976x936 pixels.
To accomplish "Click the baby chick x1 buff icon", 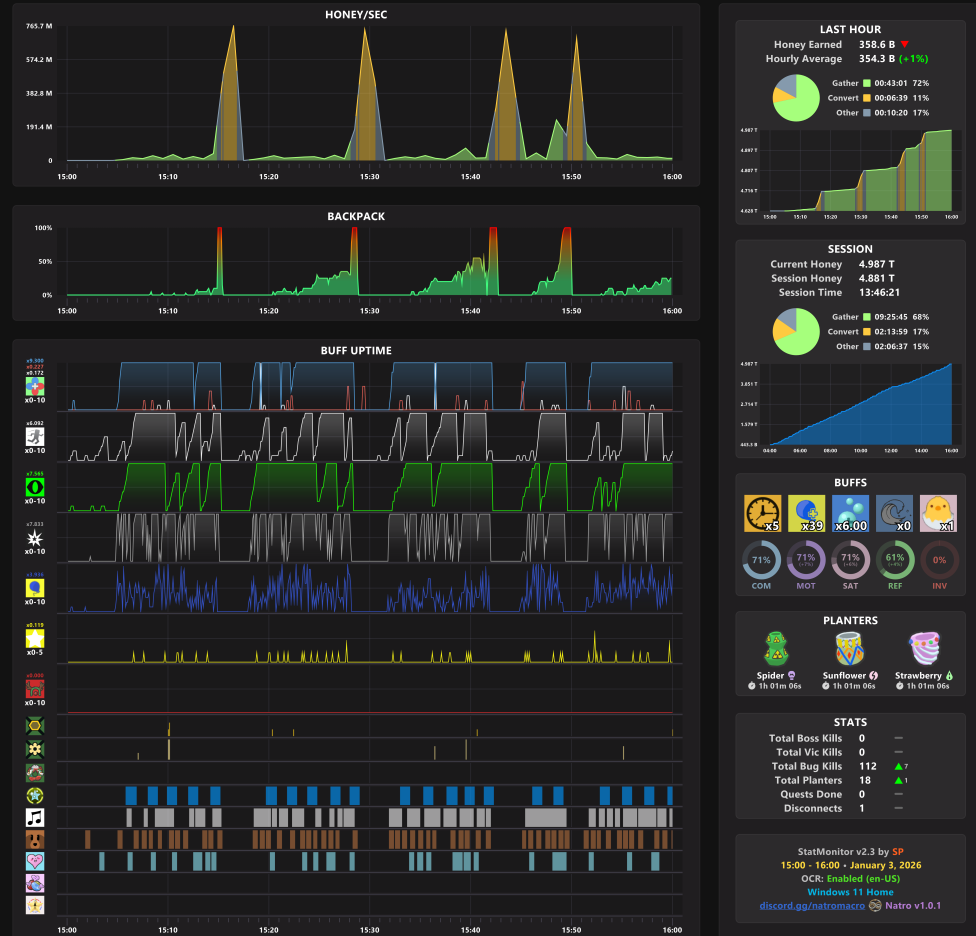I will click(x=938, y=513).
